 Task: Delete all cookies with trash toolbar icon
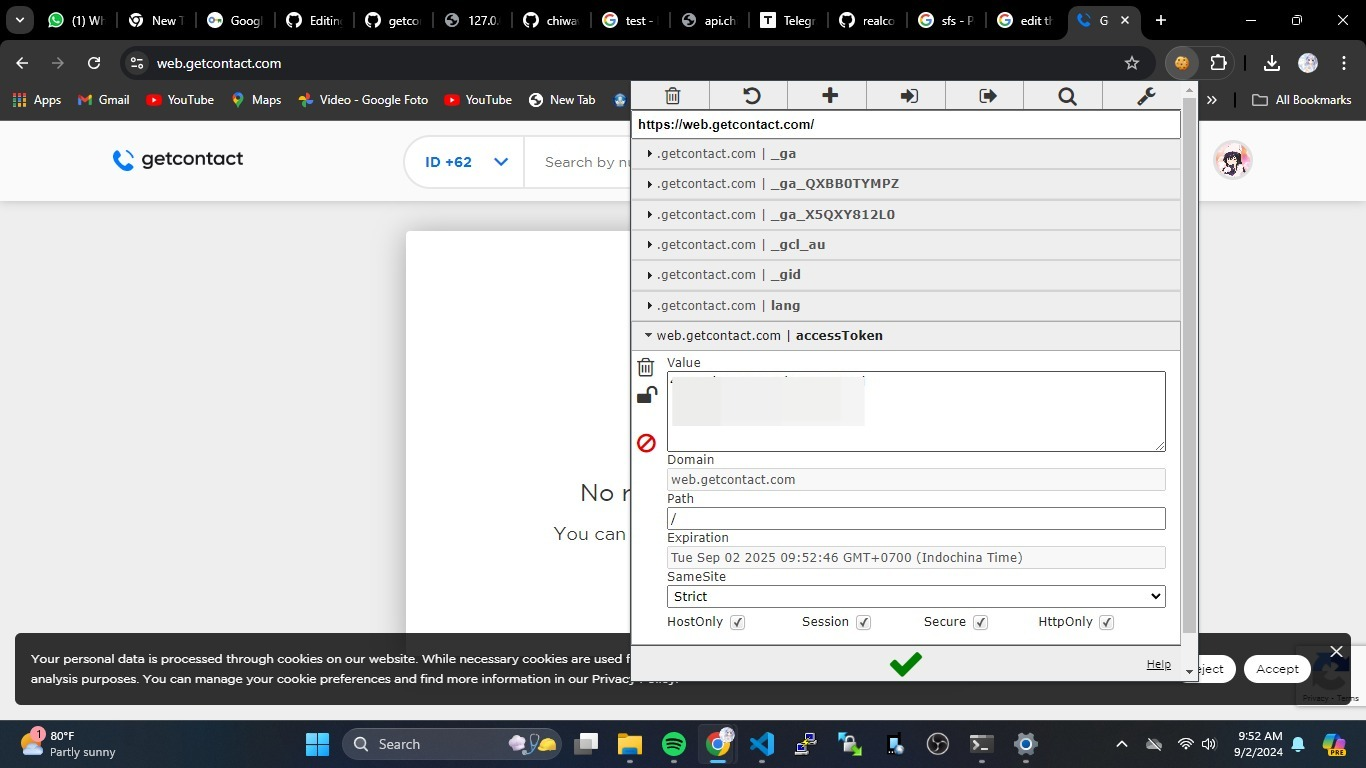point(672,95)
